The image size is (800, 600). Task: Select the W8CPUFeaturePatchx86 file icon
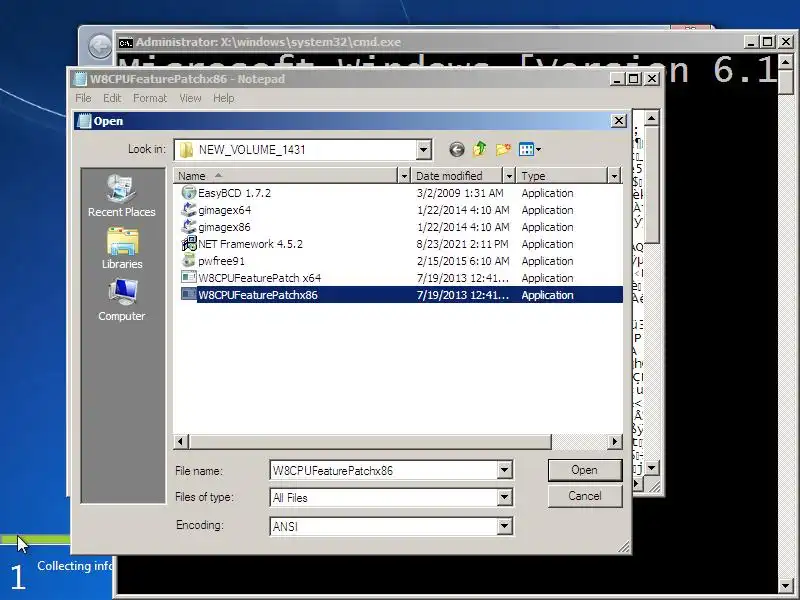pos(189,294)
